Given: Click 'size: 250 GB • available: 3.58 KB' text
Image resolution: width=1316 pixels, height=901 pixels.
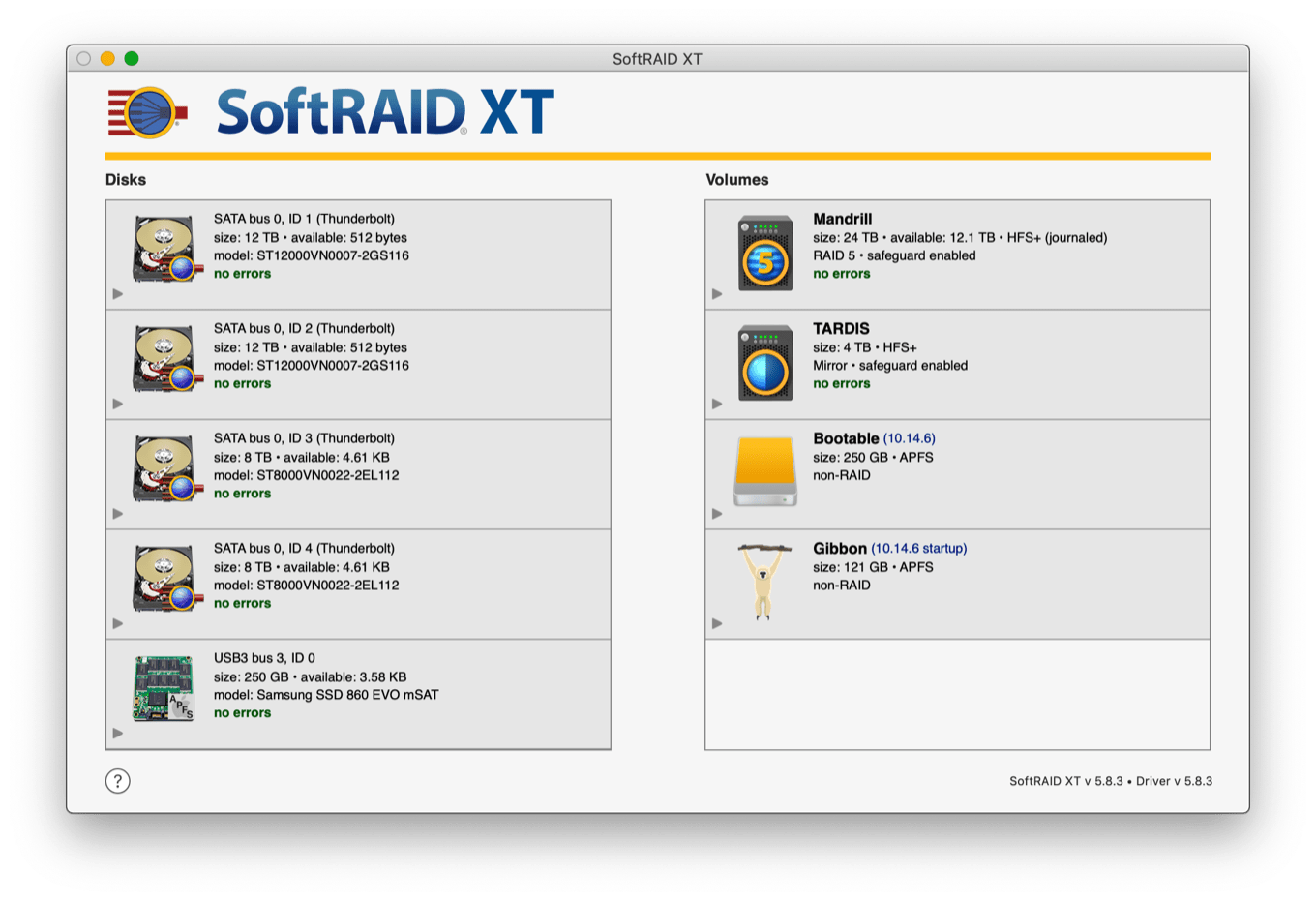Looking at the screenshot, I should click(310, 676).
